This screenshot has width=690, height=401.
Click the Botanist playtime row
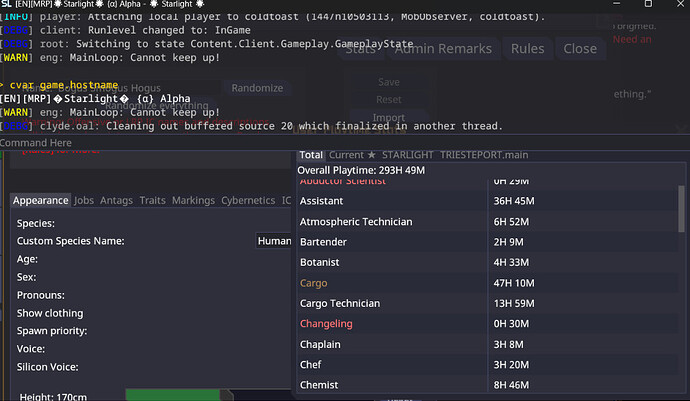(488, 262)
